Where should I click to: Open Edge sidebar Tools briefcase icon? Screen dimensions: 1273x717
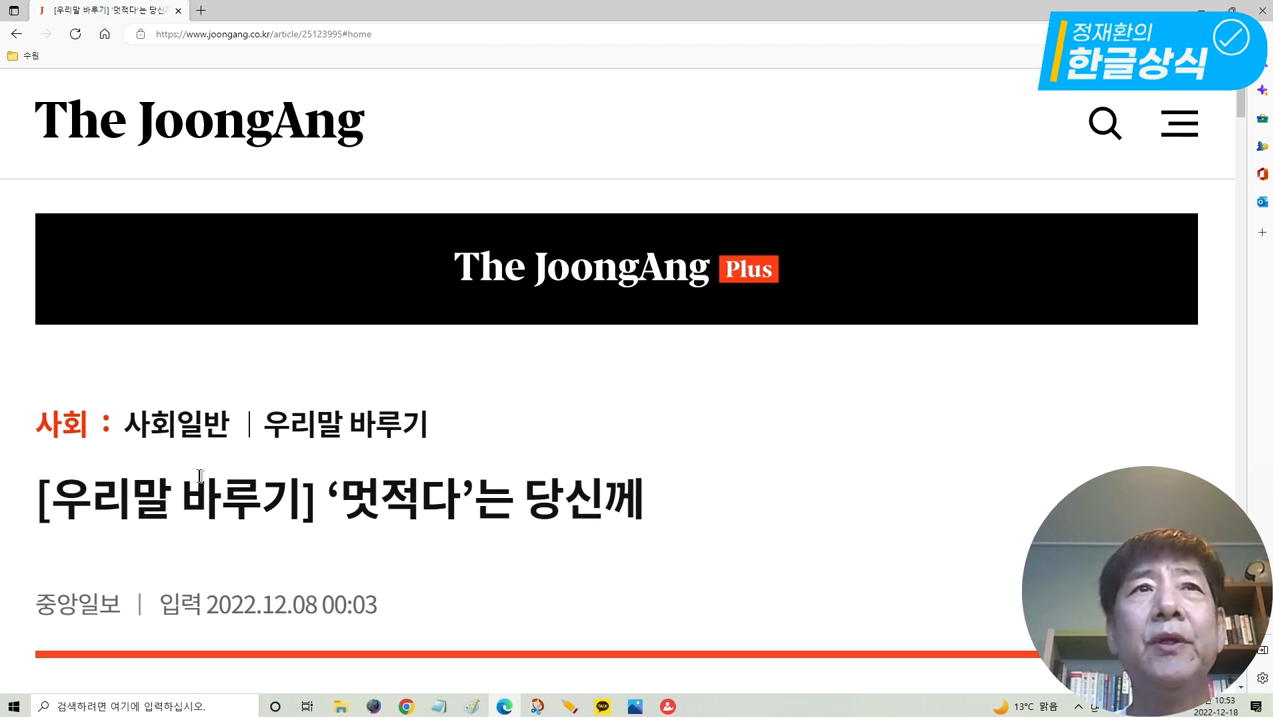(x=1262, y=118)
